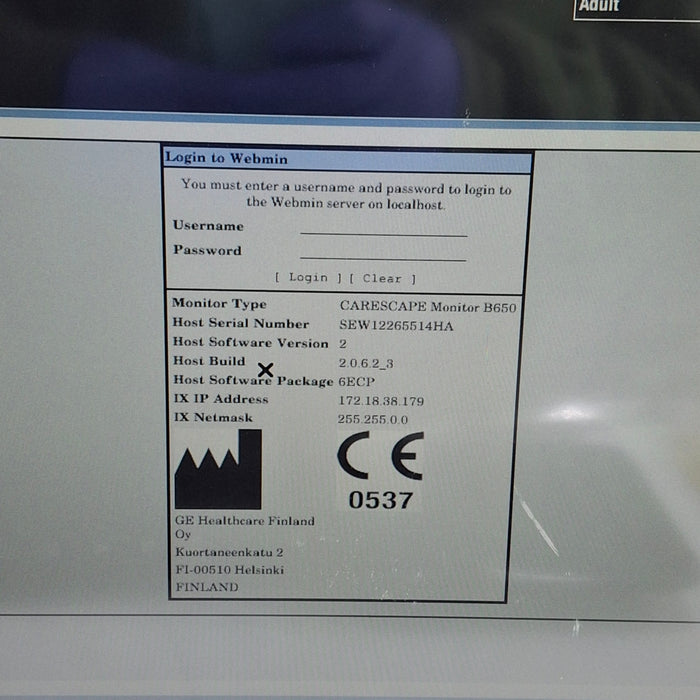Click the Login button
Screen dimensions: 700x700
click(x=308, y=277)
